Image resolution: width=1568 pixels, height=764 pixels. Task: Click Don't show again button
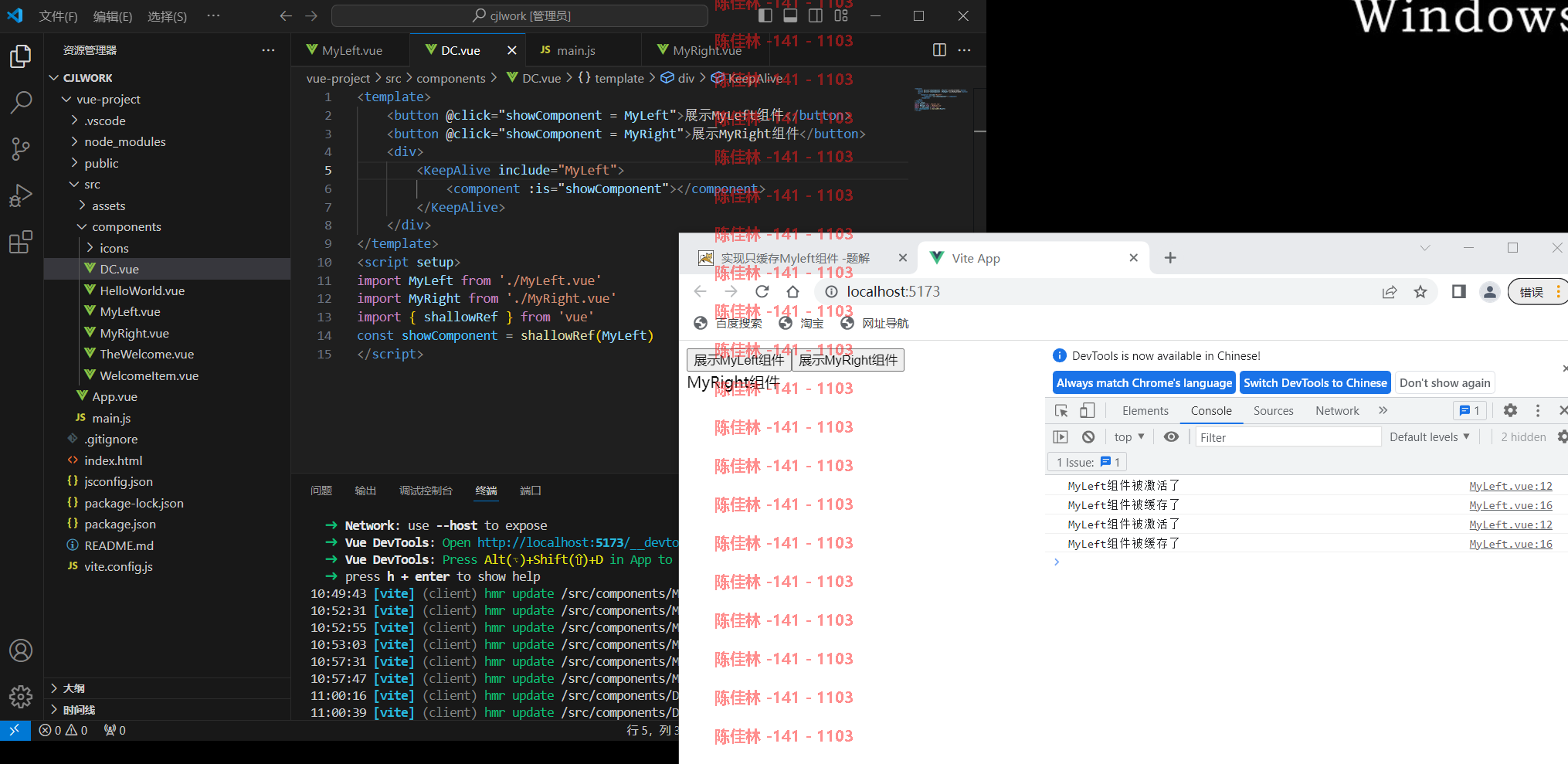point(1445,383)
